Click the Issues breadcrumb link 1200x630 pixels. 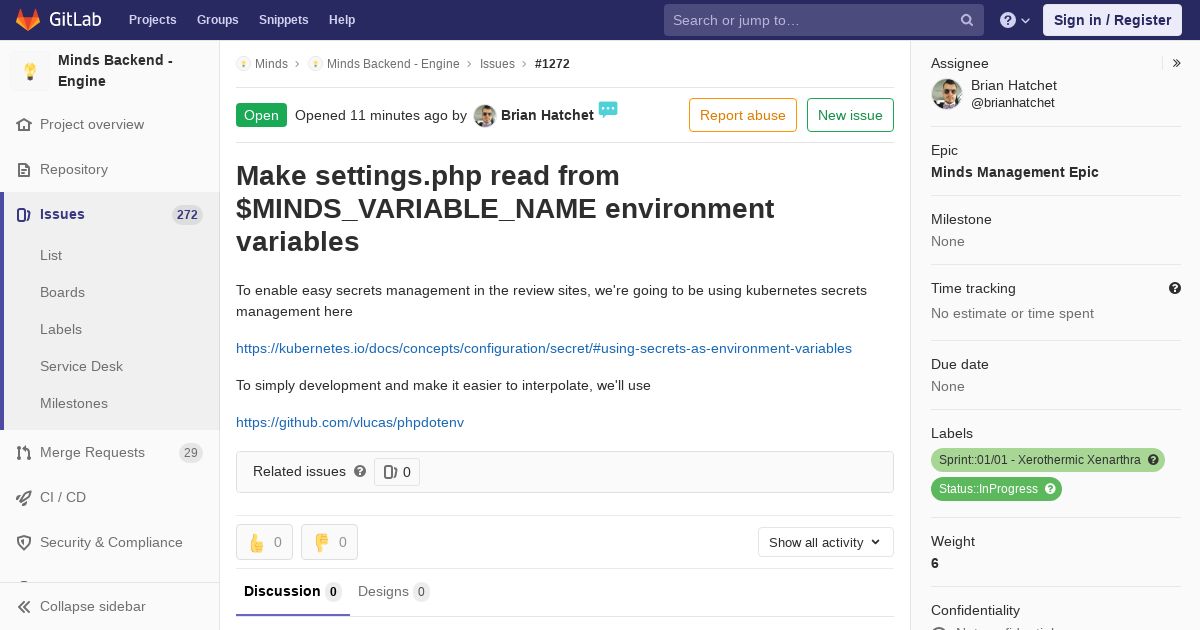coord(497,64)
